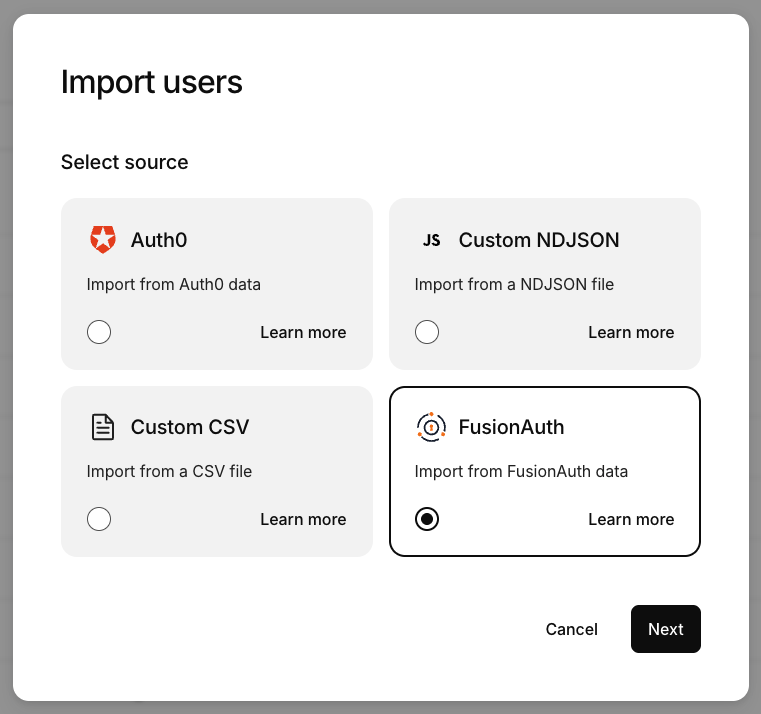Image resolution: width=761 pixels, height=714 pixels.
Task: Select the Custom NDJSON radio button
Action: (x=427, y=332)
